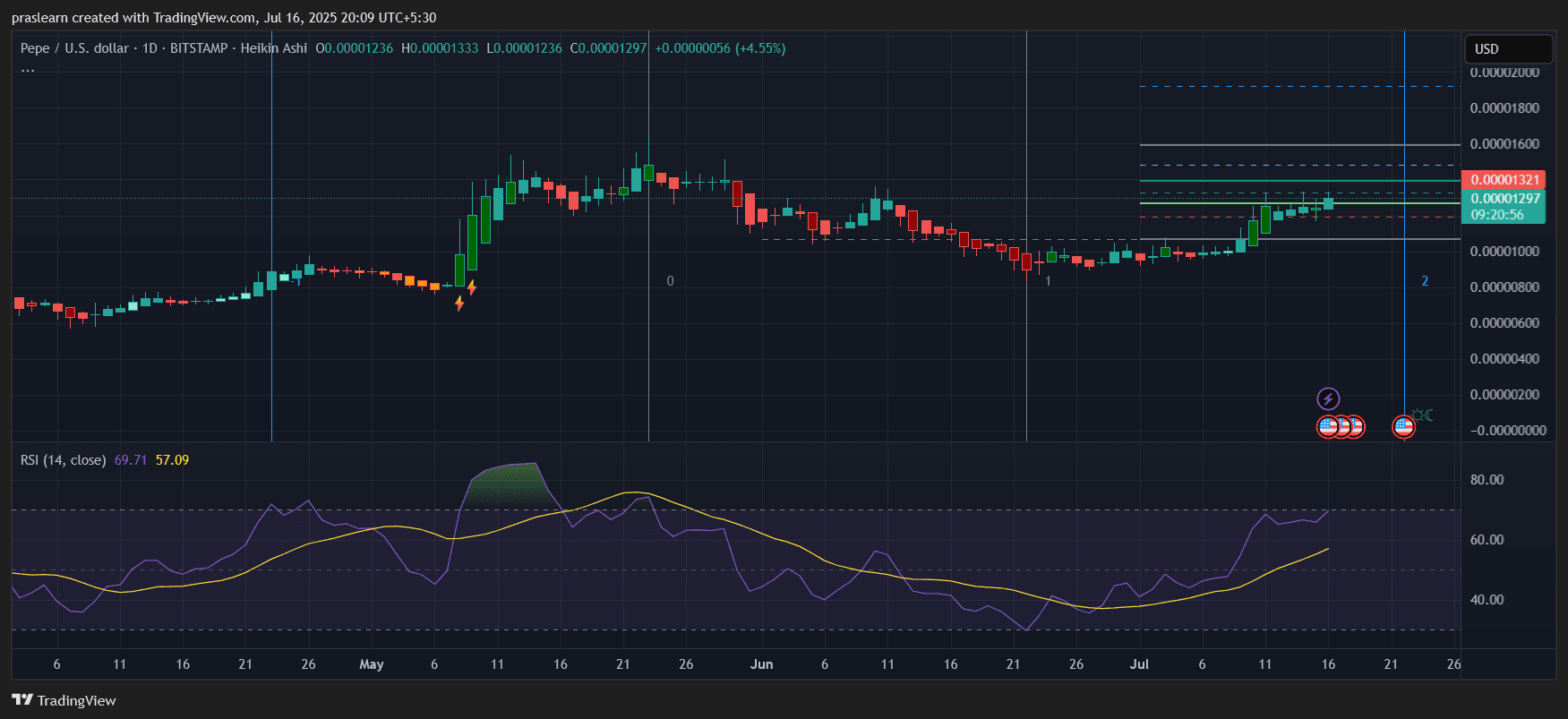Click the May label on the time axis
The width and height of the screenshot is (1568, 719).
371,664
